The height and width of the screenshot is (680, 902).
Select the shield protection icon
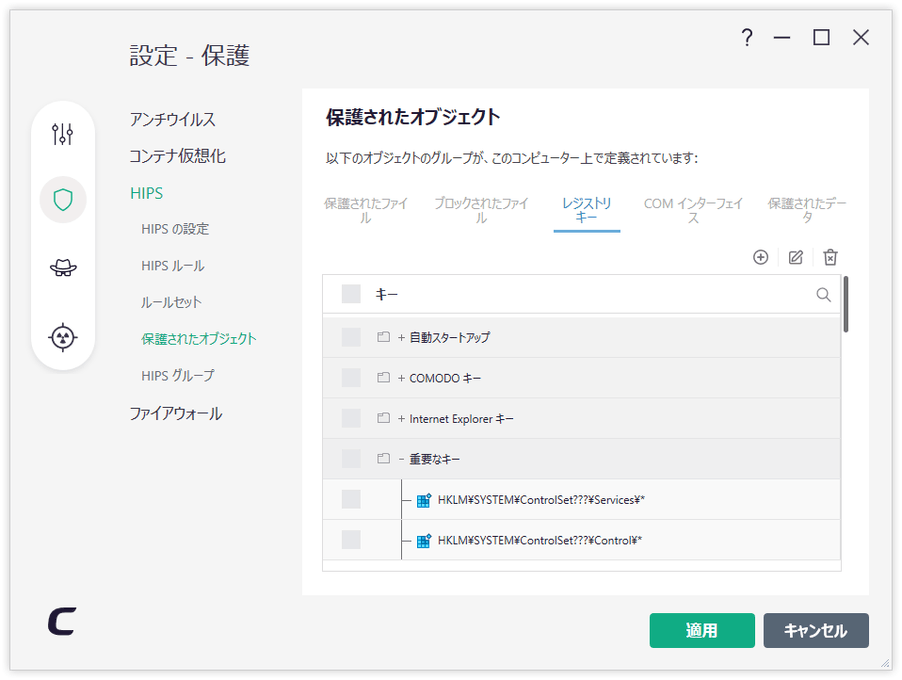[x=63, y=200]
